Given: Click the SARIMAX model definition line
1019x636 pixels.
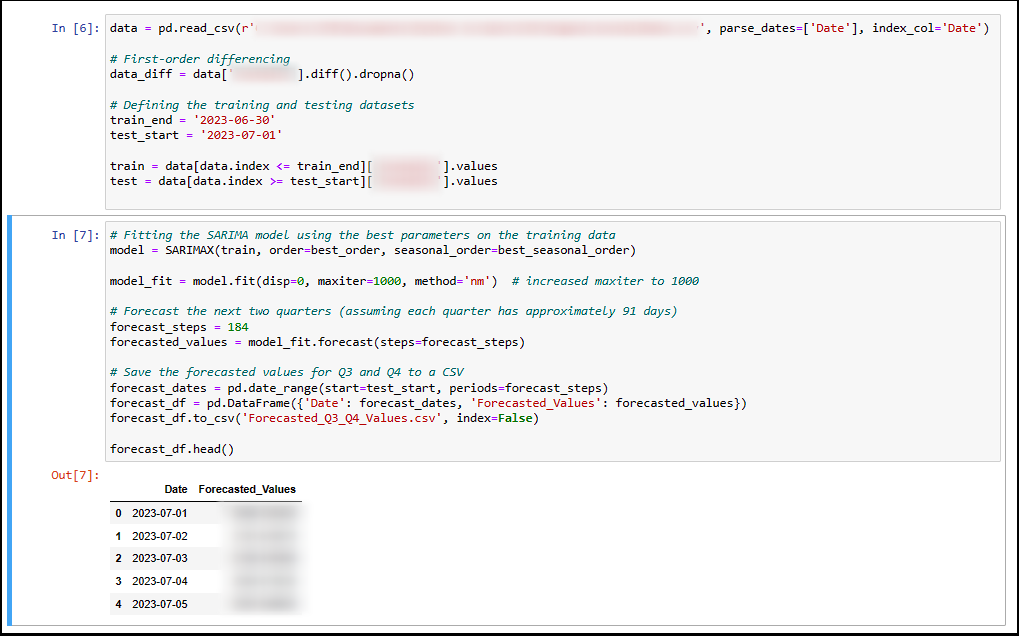Looking at the screenshot, I should 372,250.
